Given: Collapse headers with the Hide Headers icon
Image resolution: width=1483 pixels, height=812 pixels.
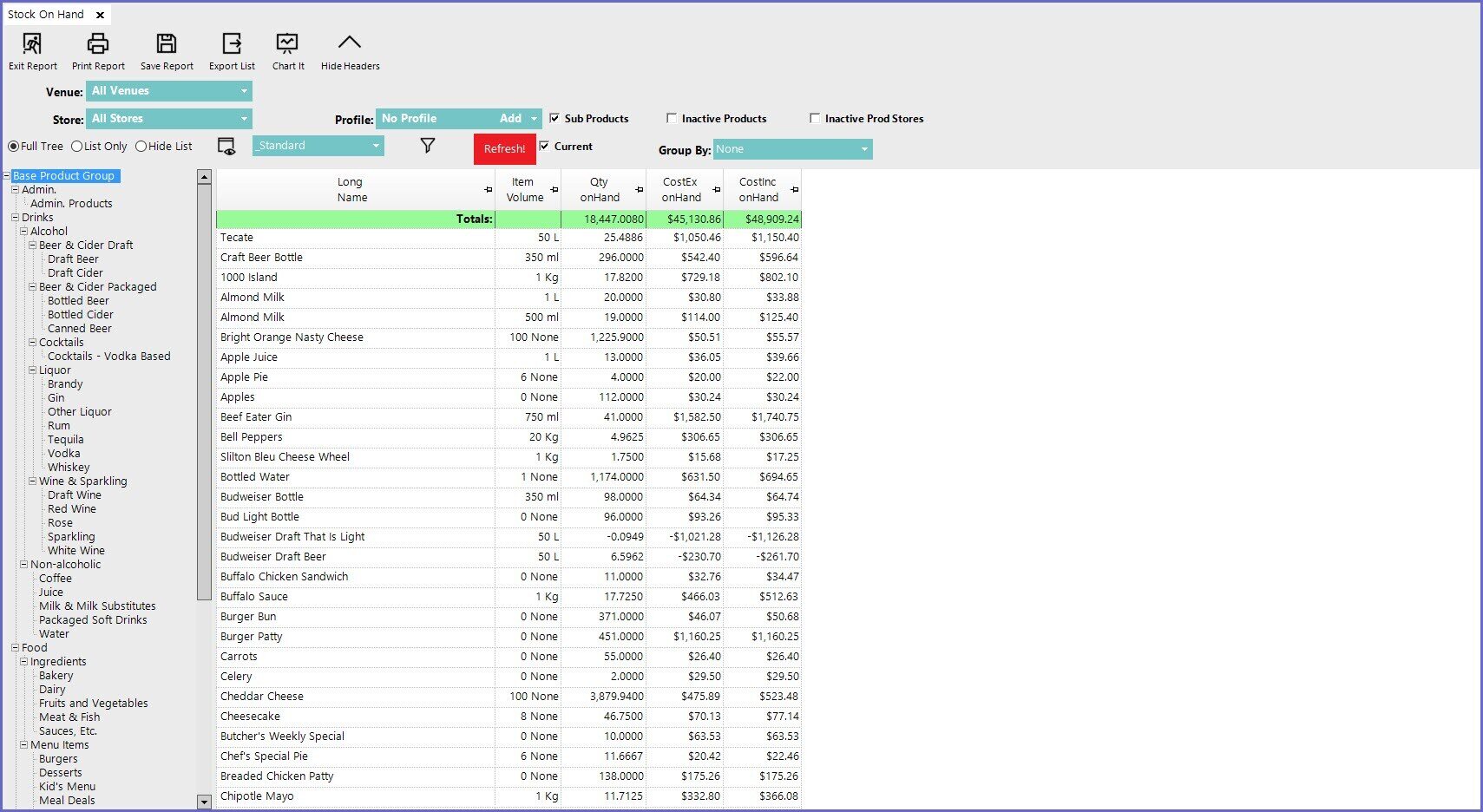Looking at the screenshot, I should tap(350, 44).
